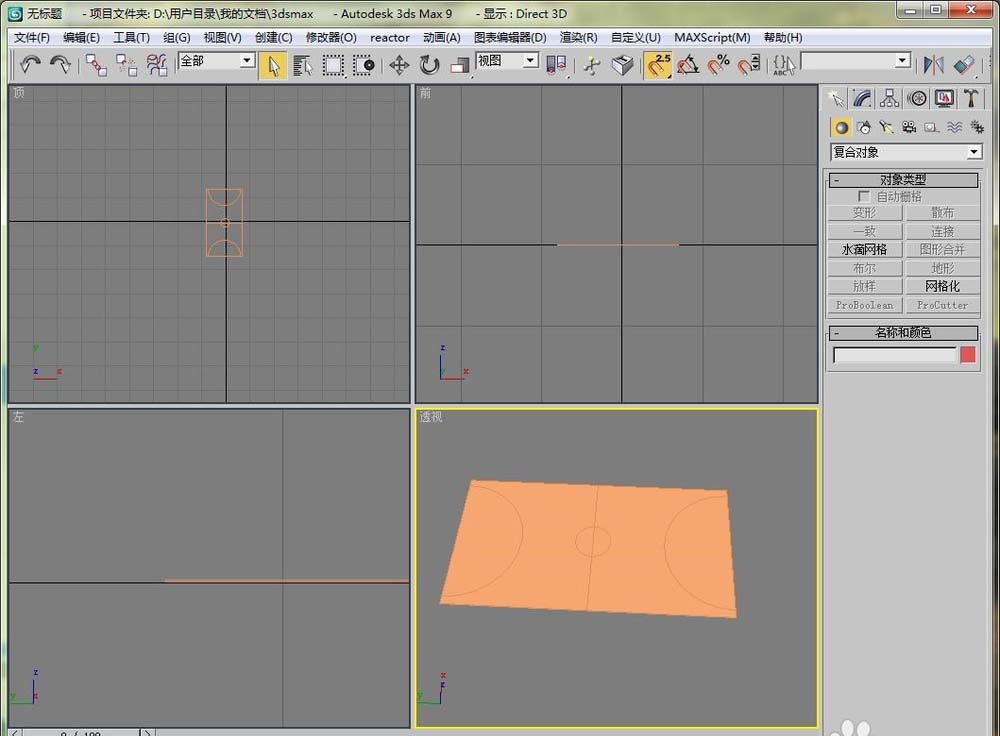Screen dimensions: 1000x736
Task: Click the Undo arrow icon
Action: 29,64
